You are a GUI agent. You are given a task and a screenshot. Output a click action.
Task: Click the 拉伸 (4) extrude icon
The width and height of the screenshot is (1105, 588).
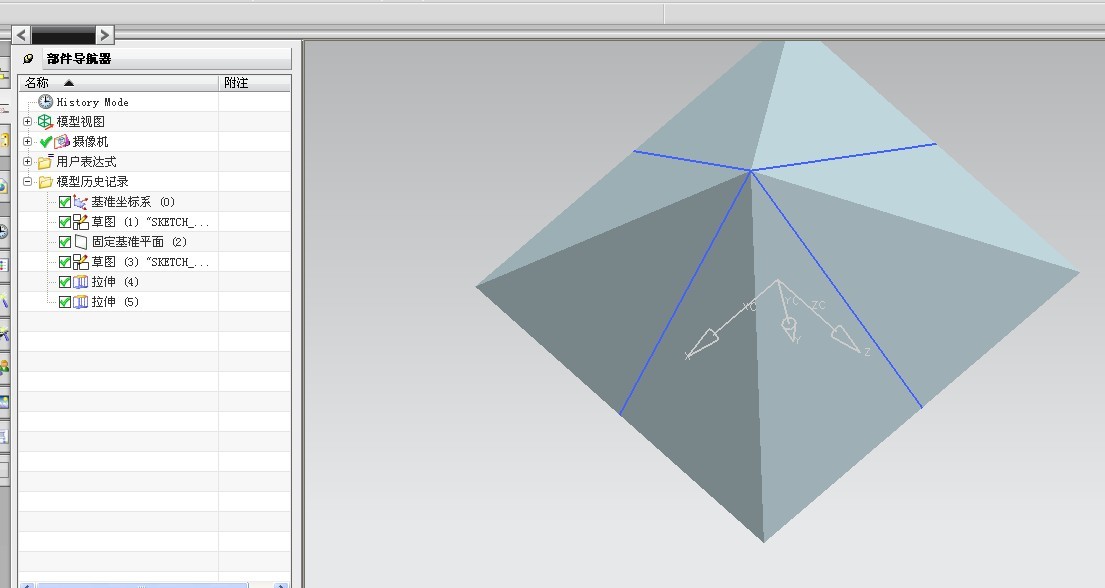point(80,282)
